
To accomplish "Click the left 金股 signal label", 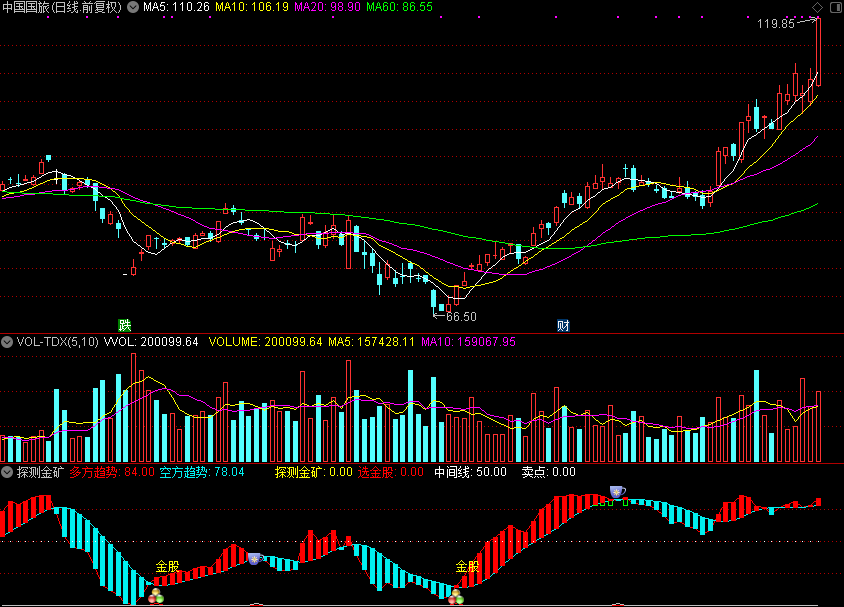I will click(167, 567).
